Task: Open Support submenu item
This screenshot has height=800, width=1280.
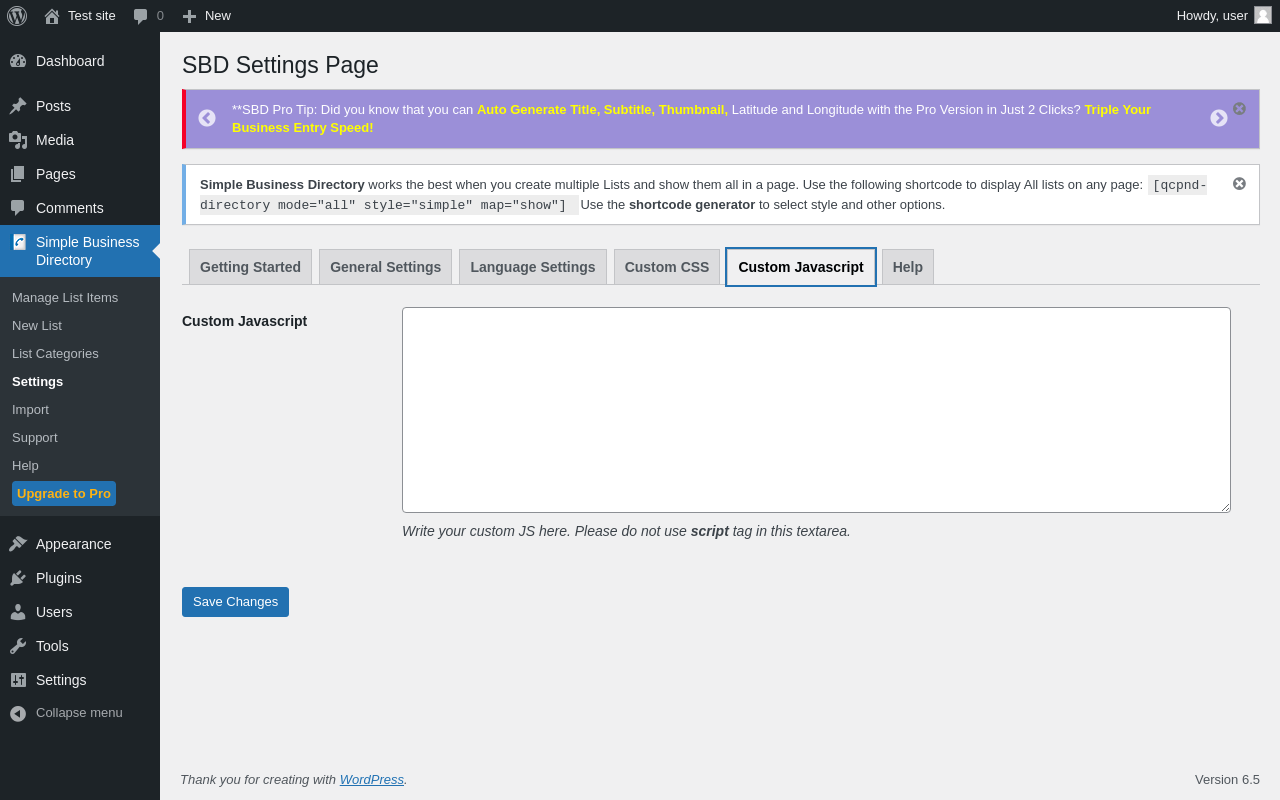Action: click(x=35, y=437)
